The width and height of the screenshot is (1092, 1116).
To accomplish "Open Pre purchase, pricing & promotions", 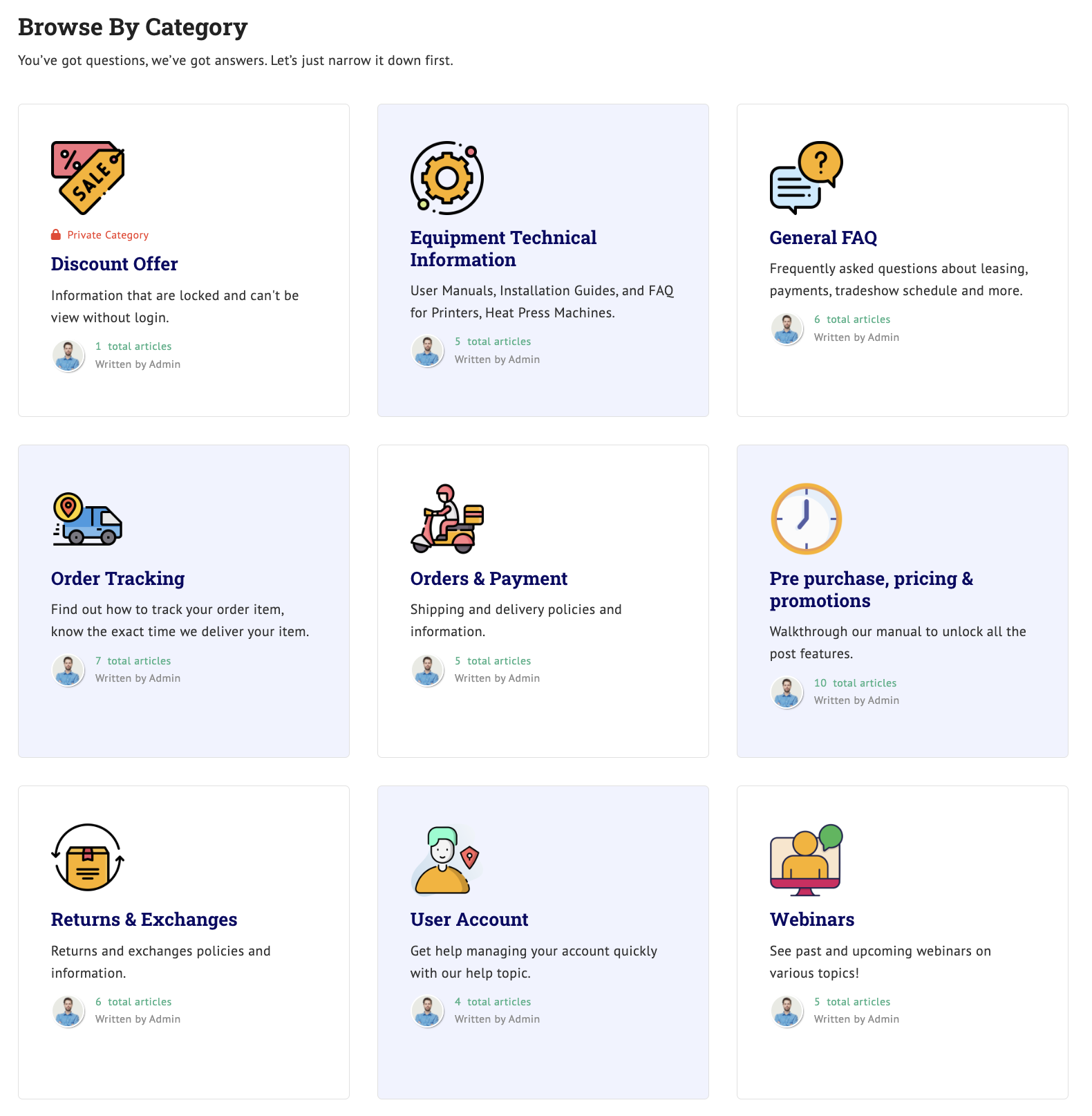I will tap(872, 590).
